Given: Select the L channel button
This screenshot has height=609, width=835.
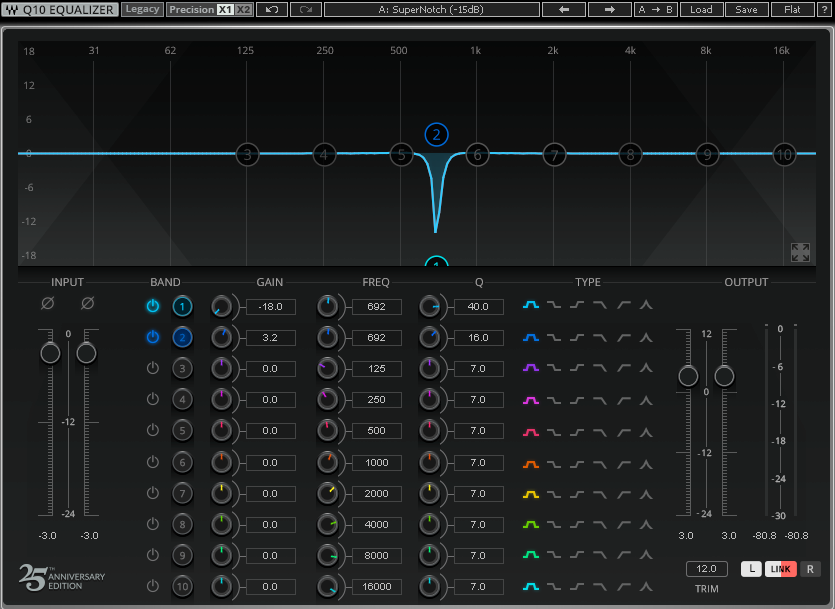Looking at the screenshot, I should [751, 569].
